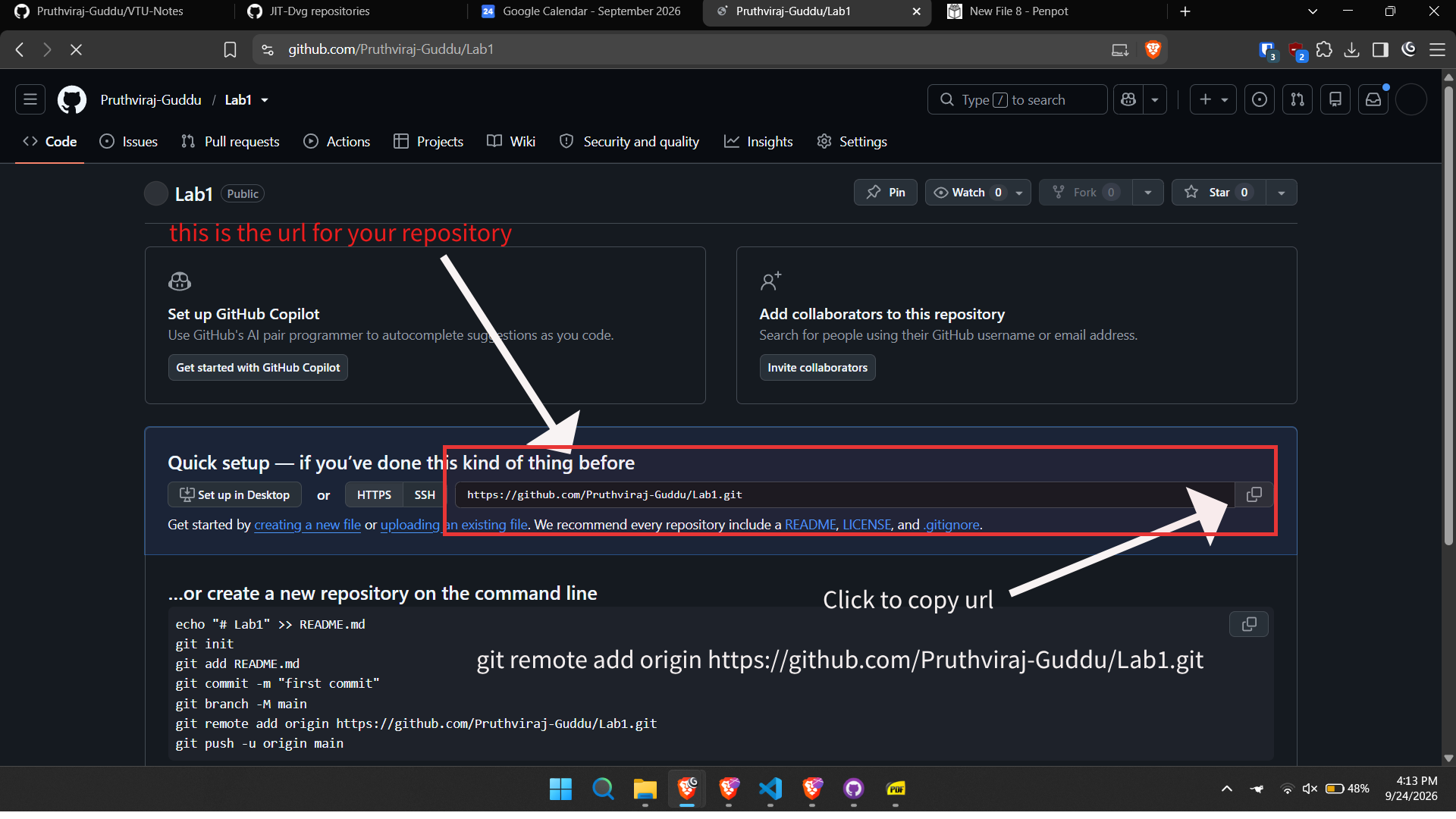Stop loading the page

(x=76, y=49)
